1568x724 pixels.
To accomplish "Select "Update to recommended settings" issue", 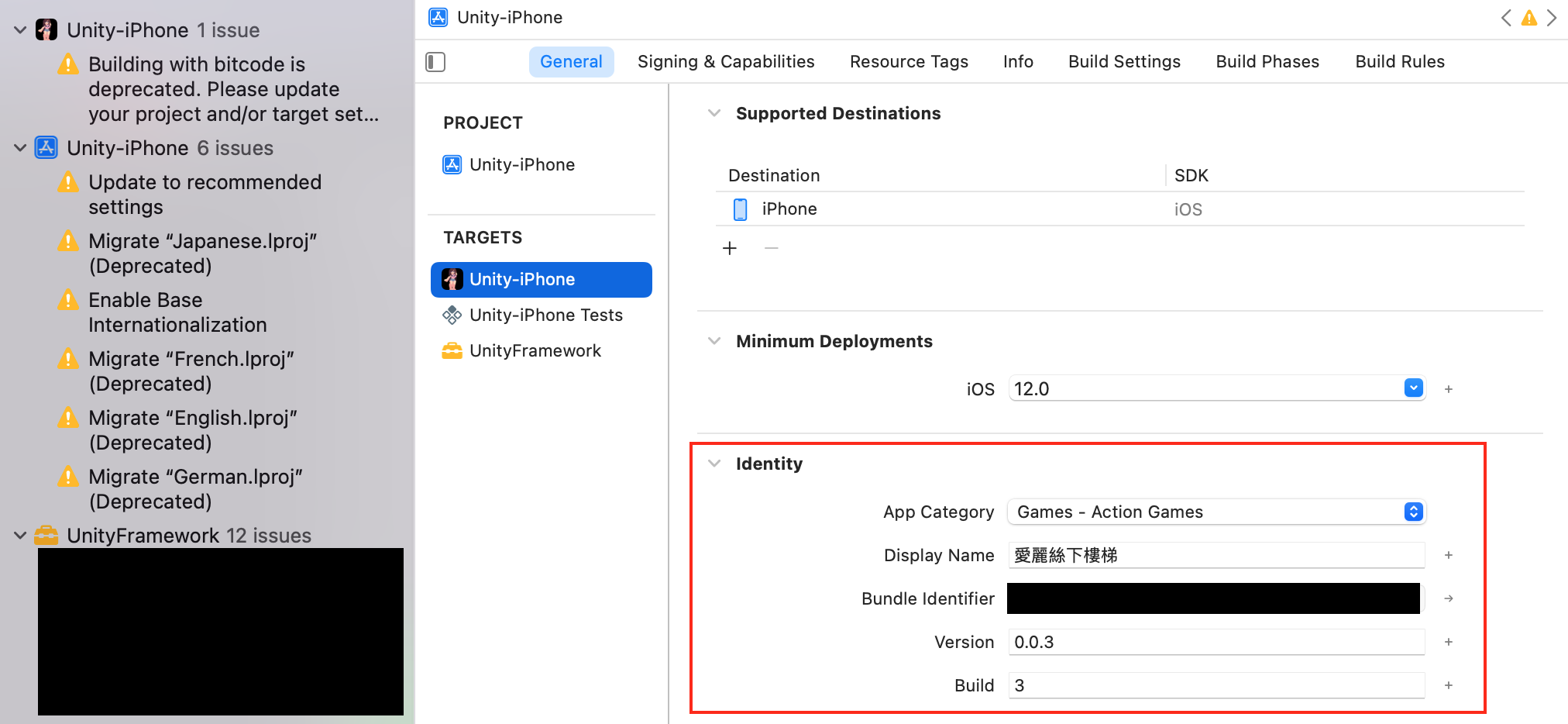I will 205,195.
